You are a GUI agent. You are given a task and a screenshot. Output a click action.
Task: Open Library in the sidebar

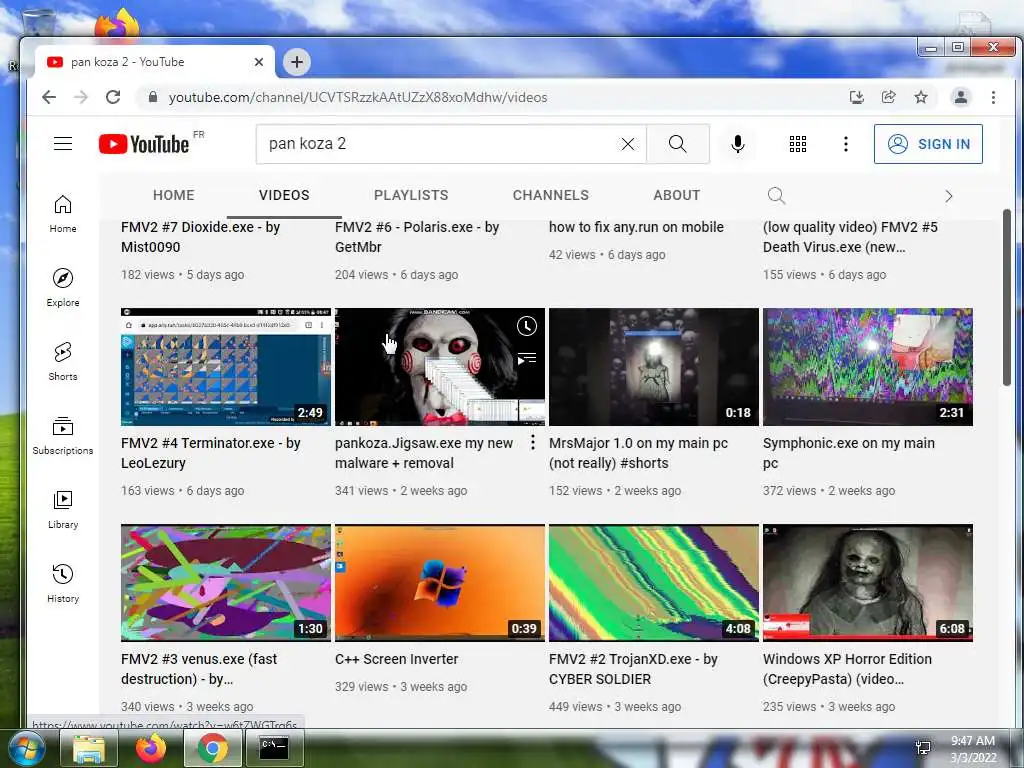coord(63,509)
